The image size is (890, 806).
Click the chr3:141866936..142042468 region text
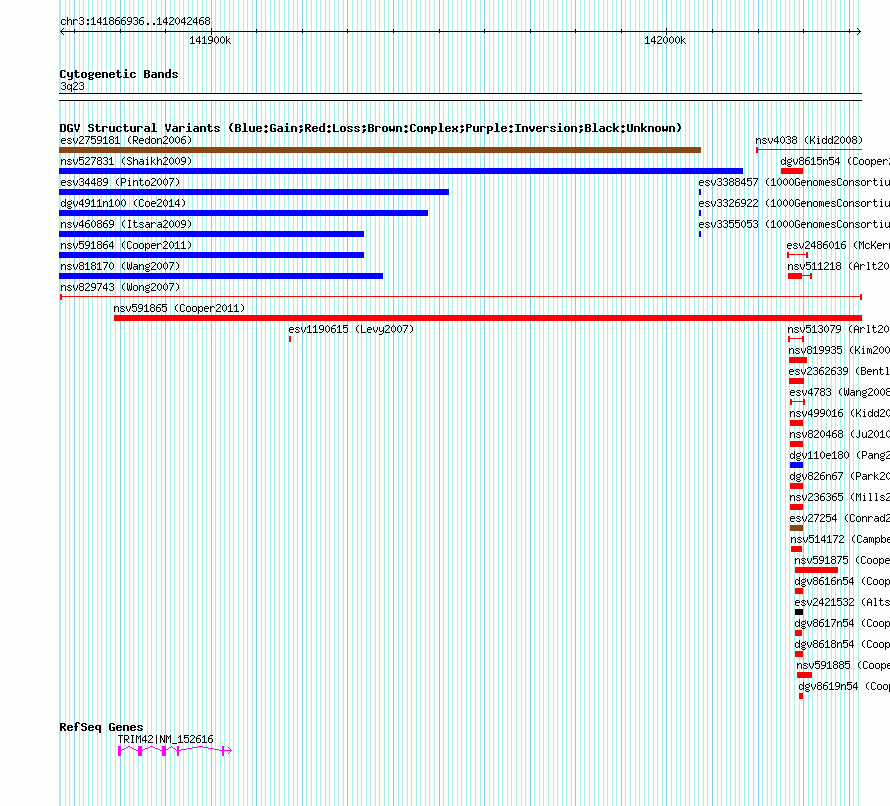(x=135, y=21)
